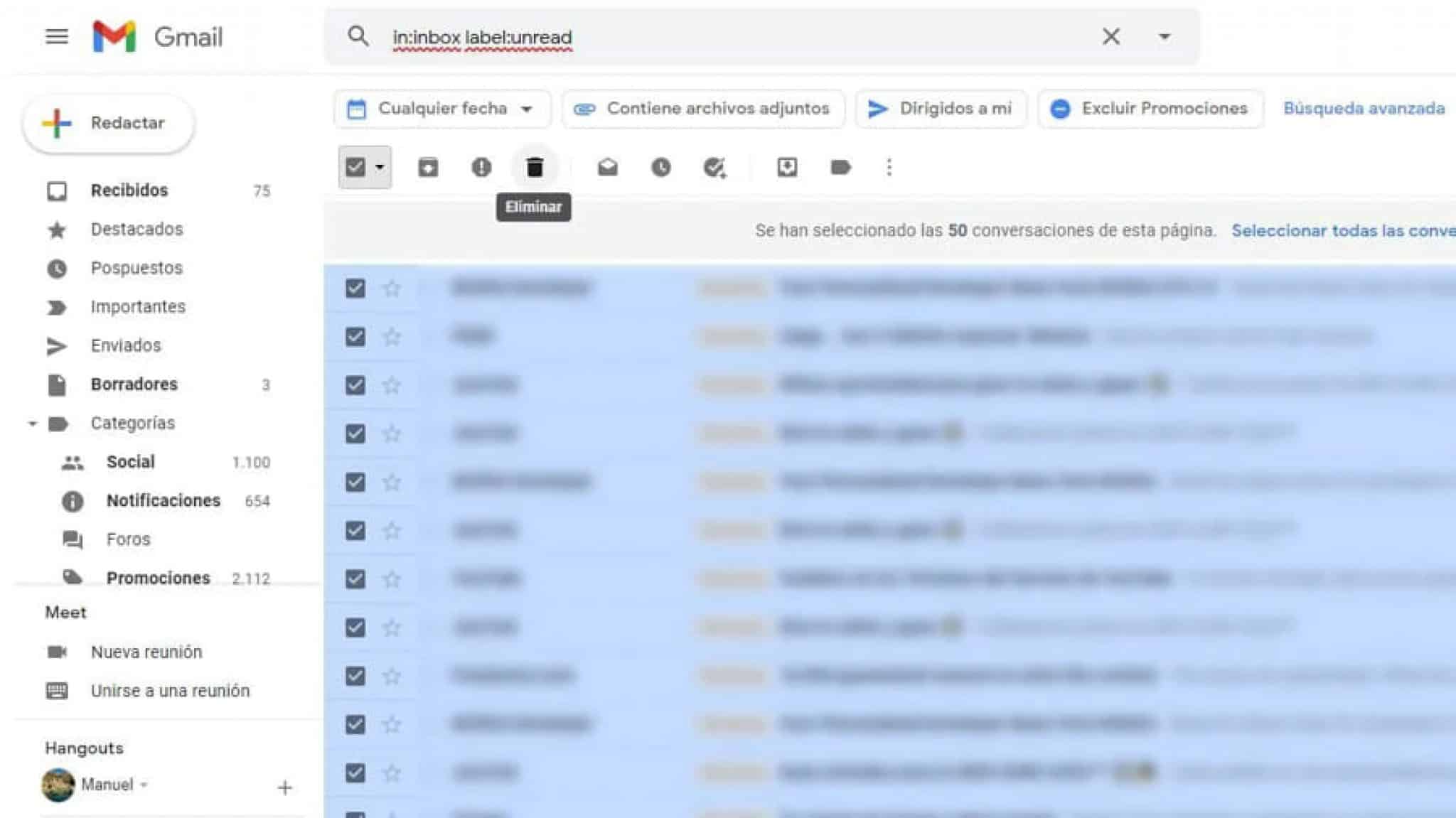
Task: Go to the Promociones category
Action: [157, 578]
